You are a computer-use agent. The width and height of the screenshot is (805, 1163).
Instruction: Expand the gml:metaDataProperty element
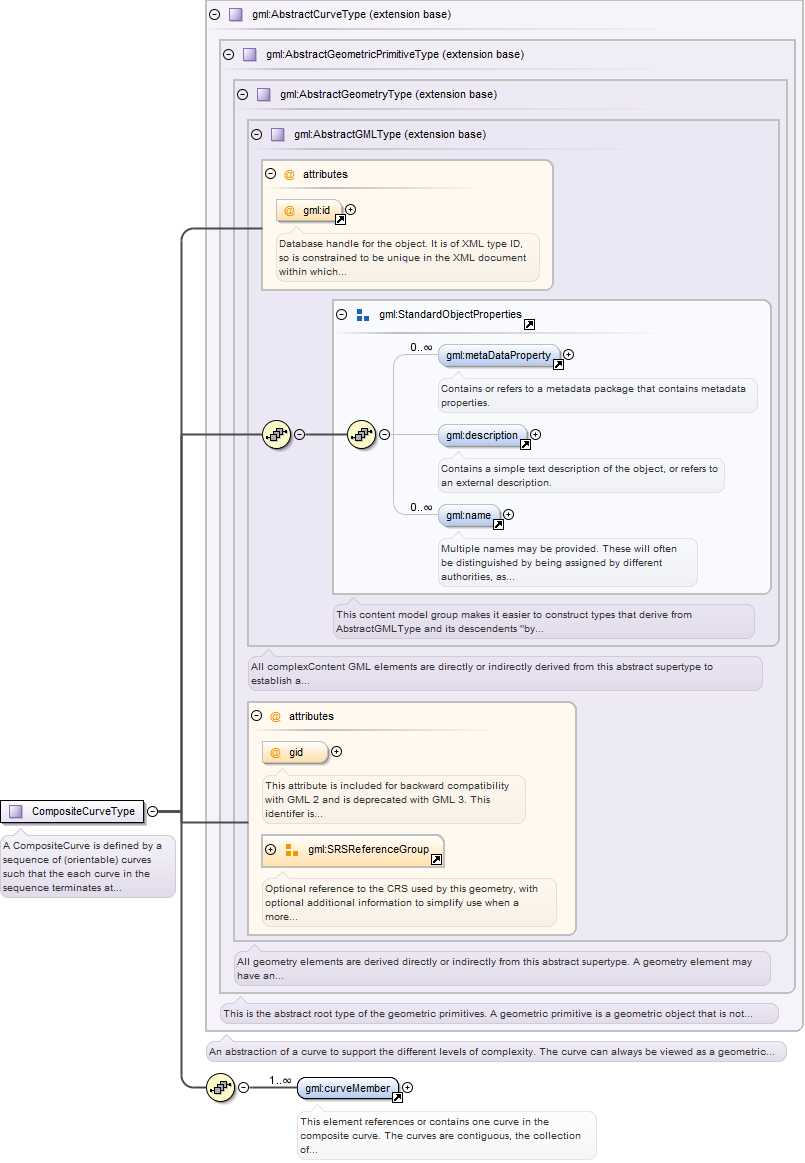click(x=568, y=355)
